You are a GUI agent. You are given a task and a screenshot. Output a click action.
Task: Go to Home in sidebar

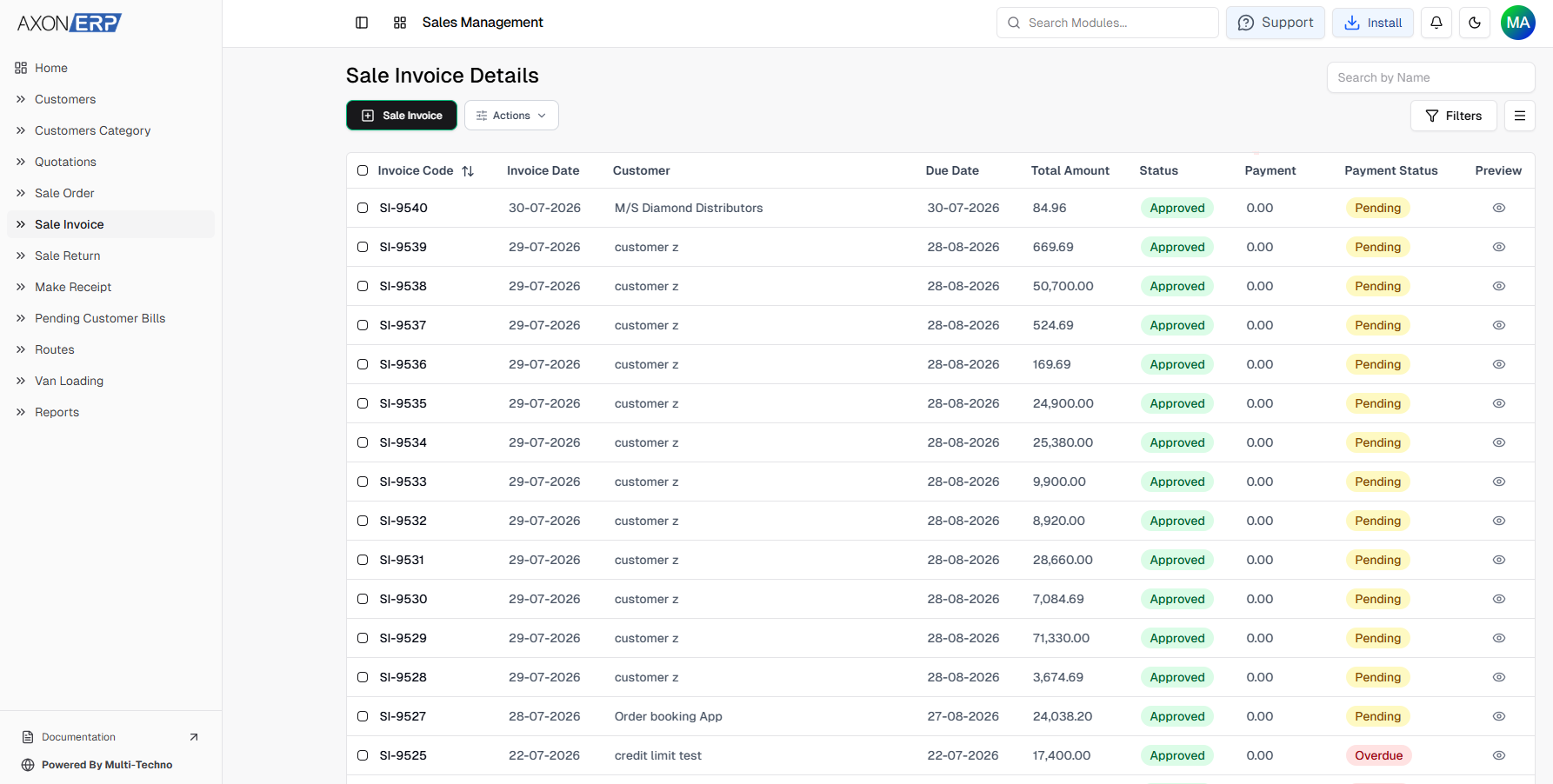[110, 68]
